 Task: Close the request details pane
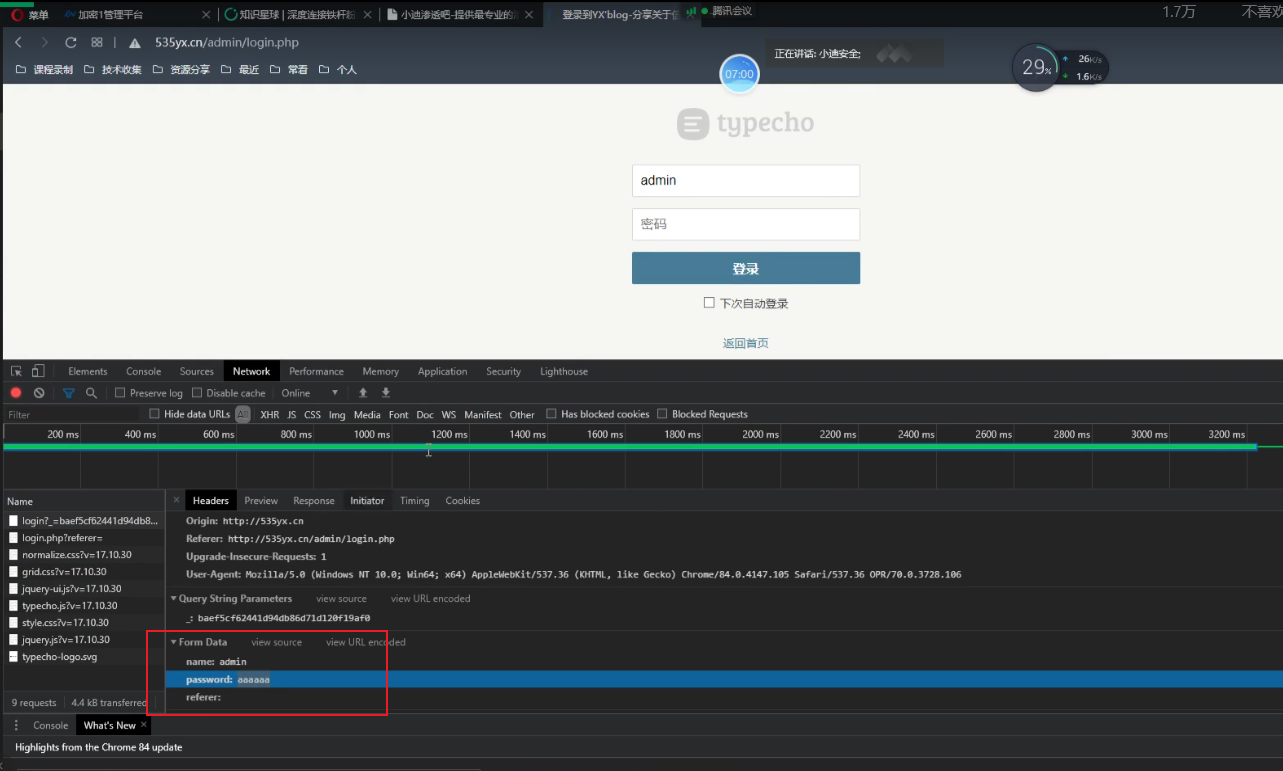tap(176, 500)
